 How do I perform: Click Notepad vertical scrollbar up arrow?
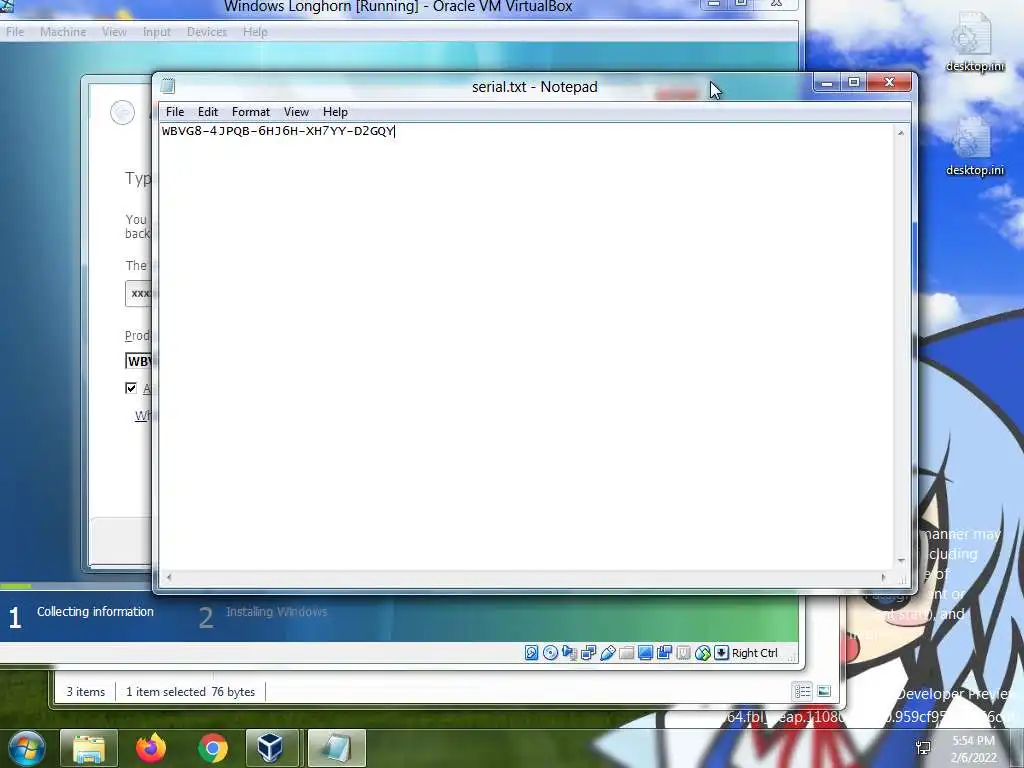coord(901,133)
